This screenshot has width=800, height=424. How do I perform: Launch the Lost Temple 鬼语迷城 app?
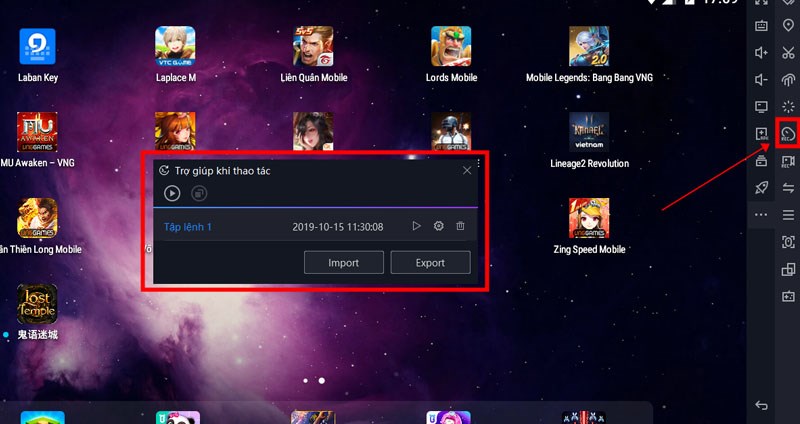tap(37, 304)
